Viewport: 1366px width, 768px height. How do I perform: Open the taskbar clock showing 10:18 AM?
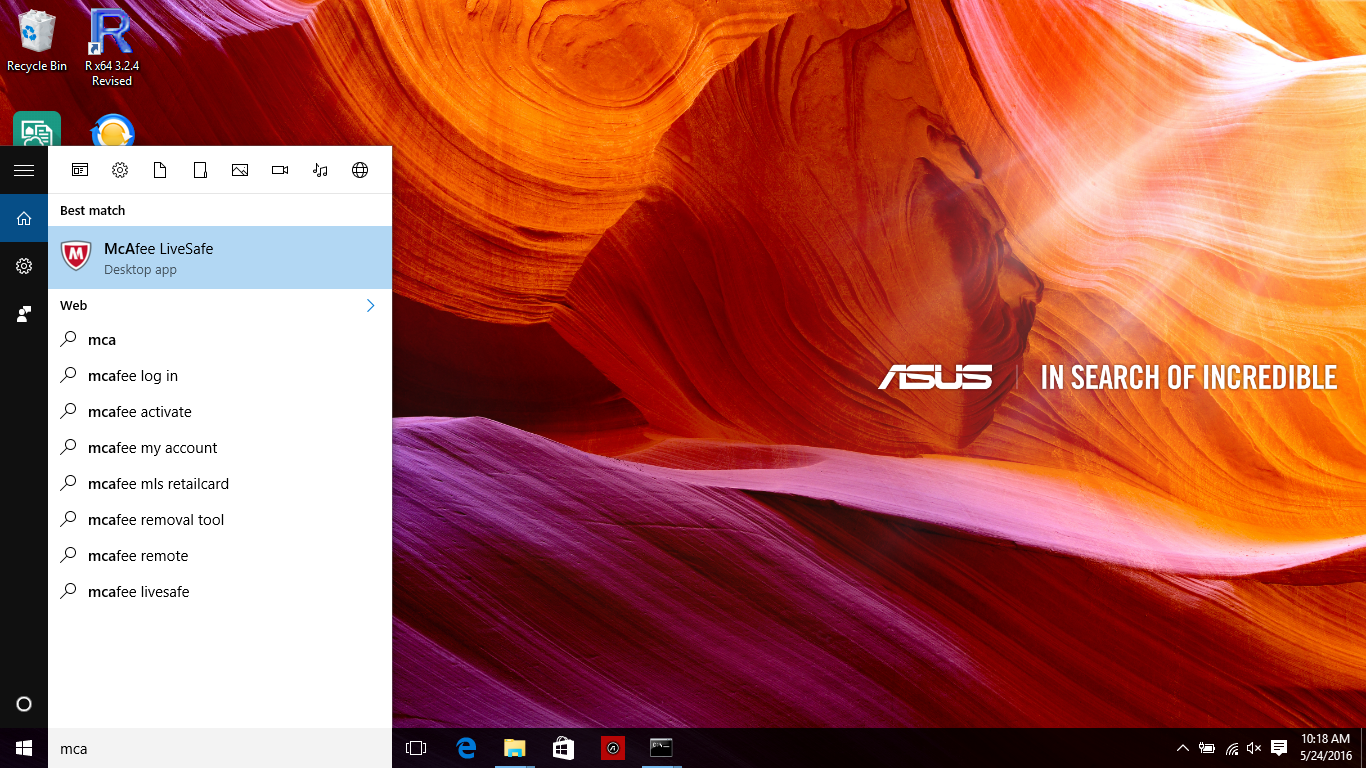(1326, 748)
